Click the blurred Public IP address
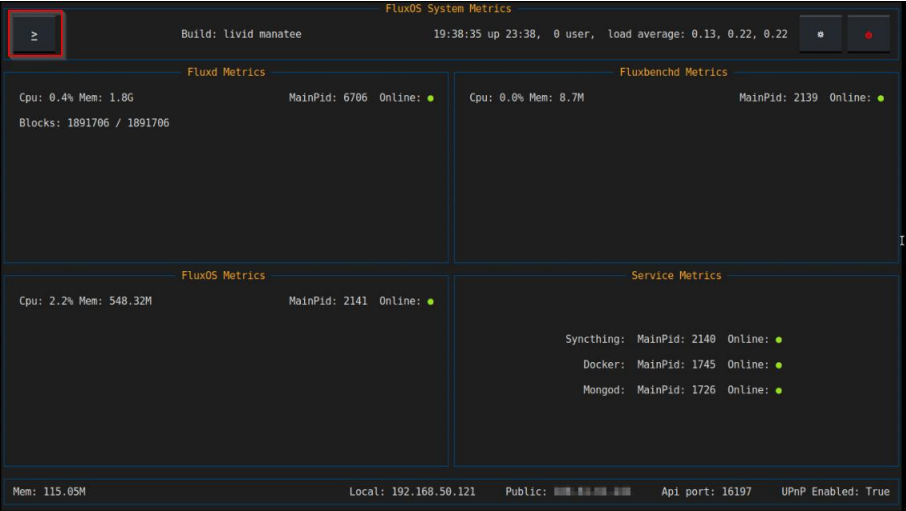906x511 pixels. tap(592, 492)
